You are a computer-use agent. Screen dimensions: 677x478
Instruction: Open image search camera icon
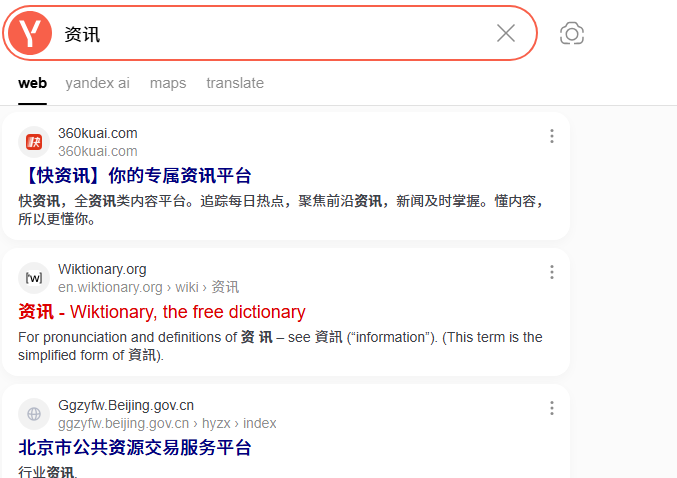pos(572,34)
